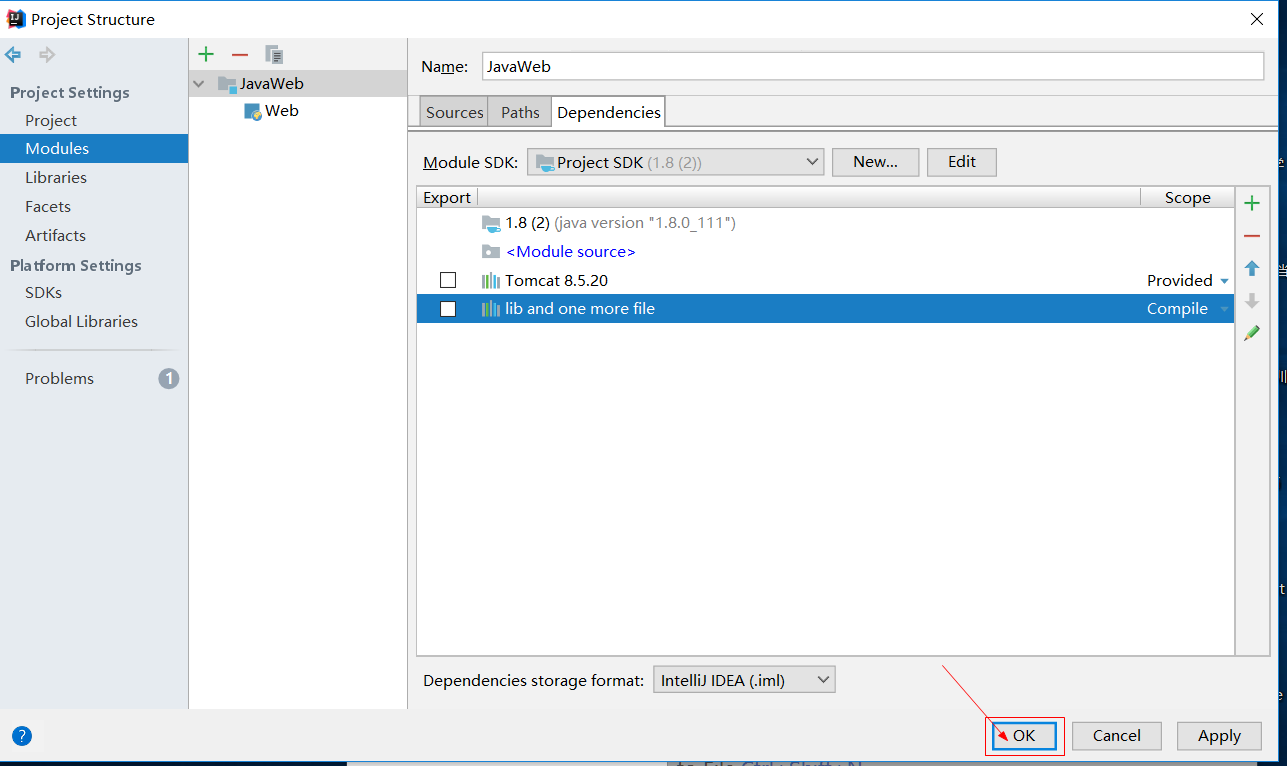Select the Tomcat 8.5.20 dependency row
This screenshot has height=766, width=1287.
coord(825,281)
